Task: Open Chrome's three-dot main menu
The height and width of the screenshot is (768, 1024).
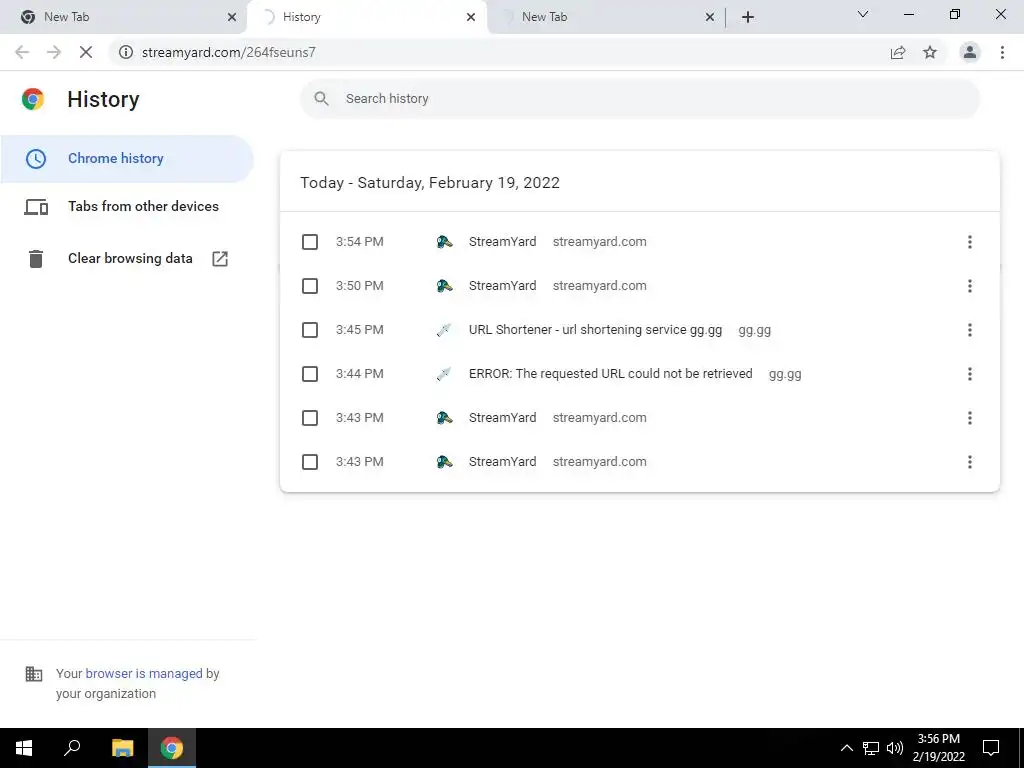Action: tap(1002, 52)
